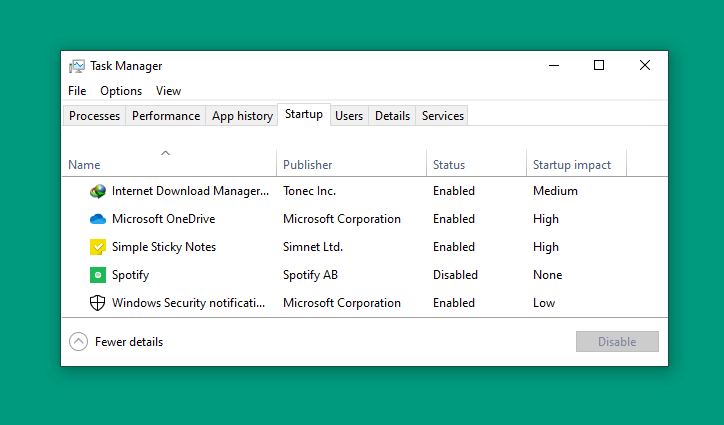The height and width of the screenshot is (425, 724).
Task: Sort by the Publisher column header
Action: tap(308, 165)
